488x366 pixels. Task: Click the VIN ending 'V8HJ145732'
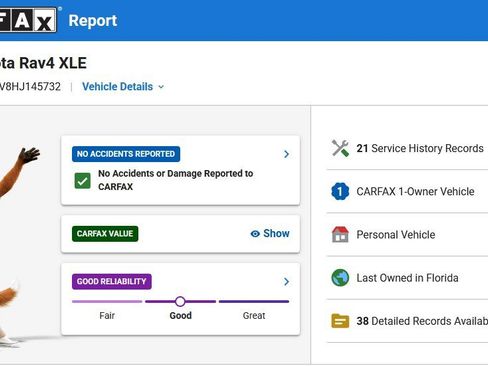(30, 87)
